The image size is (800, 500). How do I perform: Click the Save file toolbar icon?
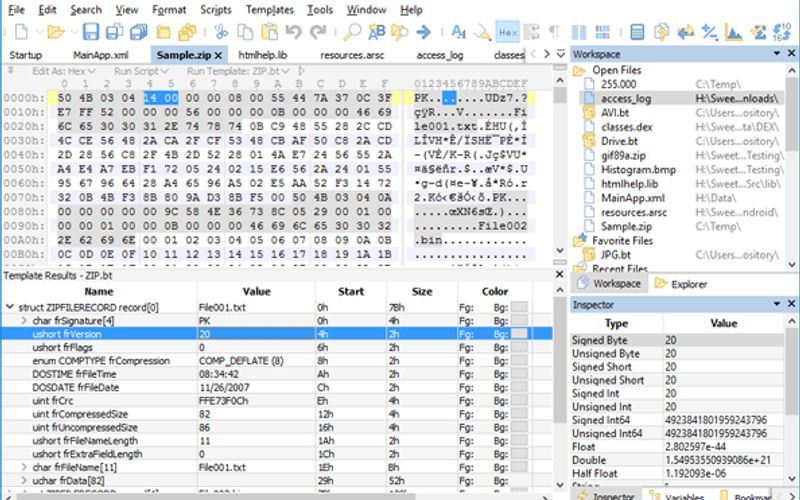[x=91, y=33]
